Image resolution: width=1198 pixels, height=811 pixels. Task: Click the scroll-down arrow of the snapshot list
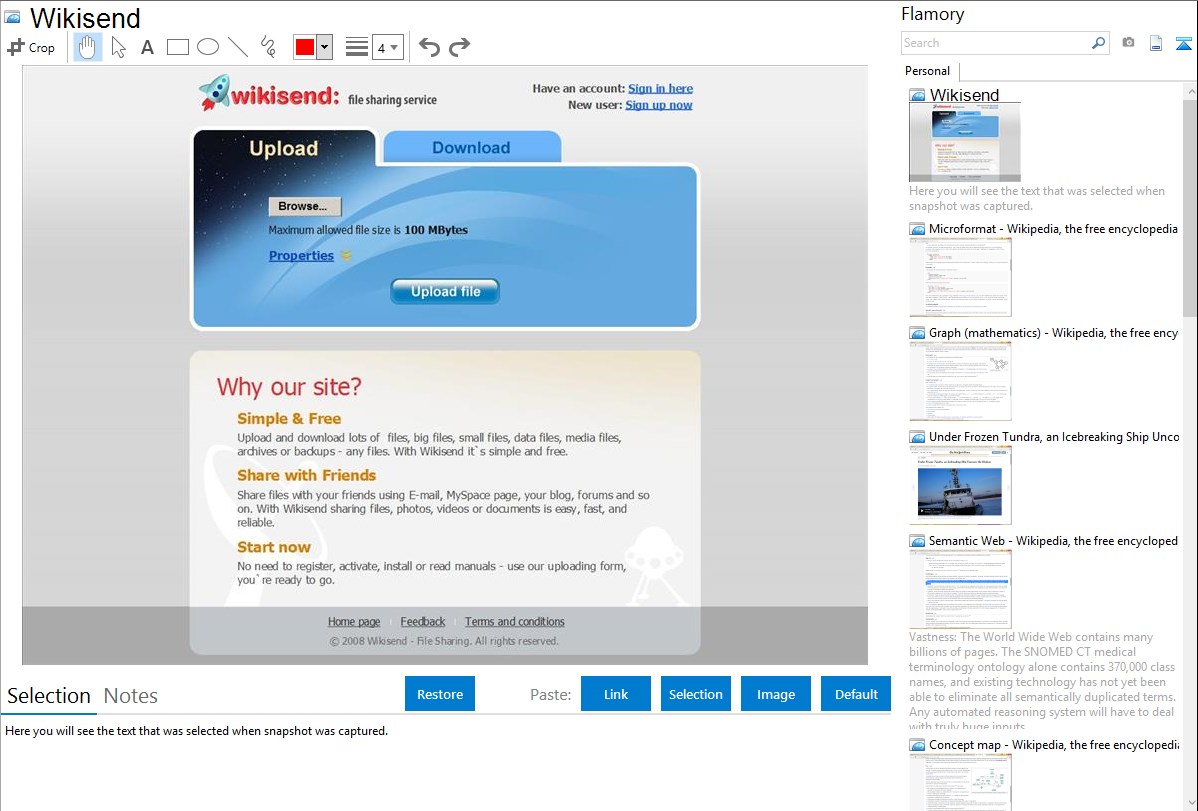tap(1190, 803)
